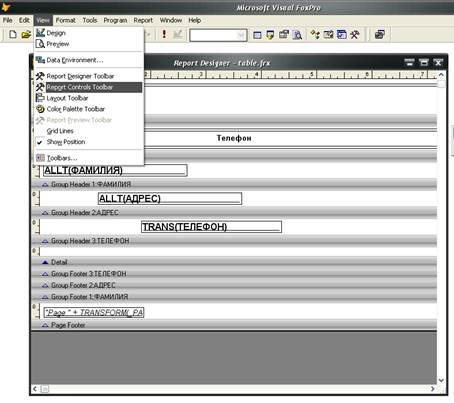454x403 pixels.
Task: Click the fox icon in the title bar
Action: tap(6, 7)
